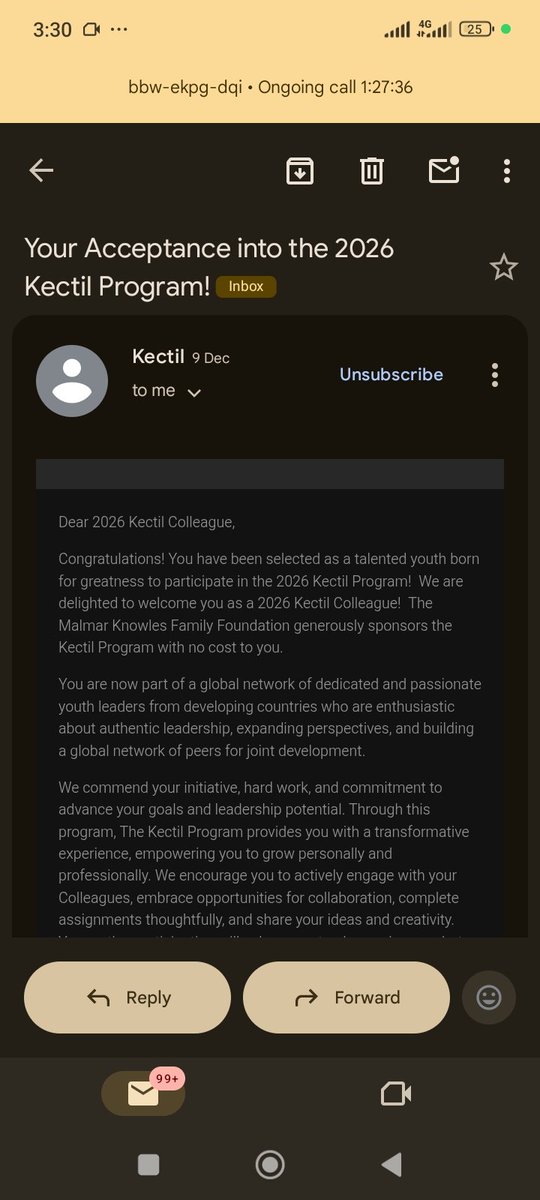Switch to the Mail tab with 99+ badge
Screen dimensions: 540x1200
coord(144,1093)
